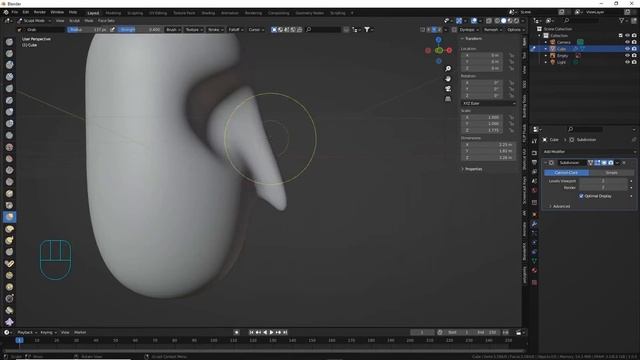
Task: Click the current frame marker in timeline
Action: (19, 340)
